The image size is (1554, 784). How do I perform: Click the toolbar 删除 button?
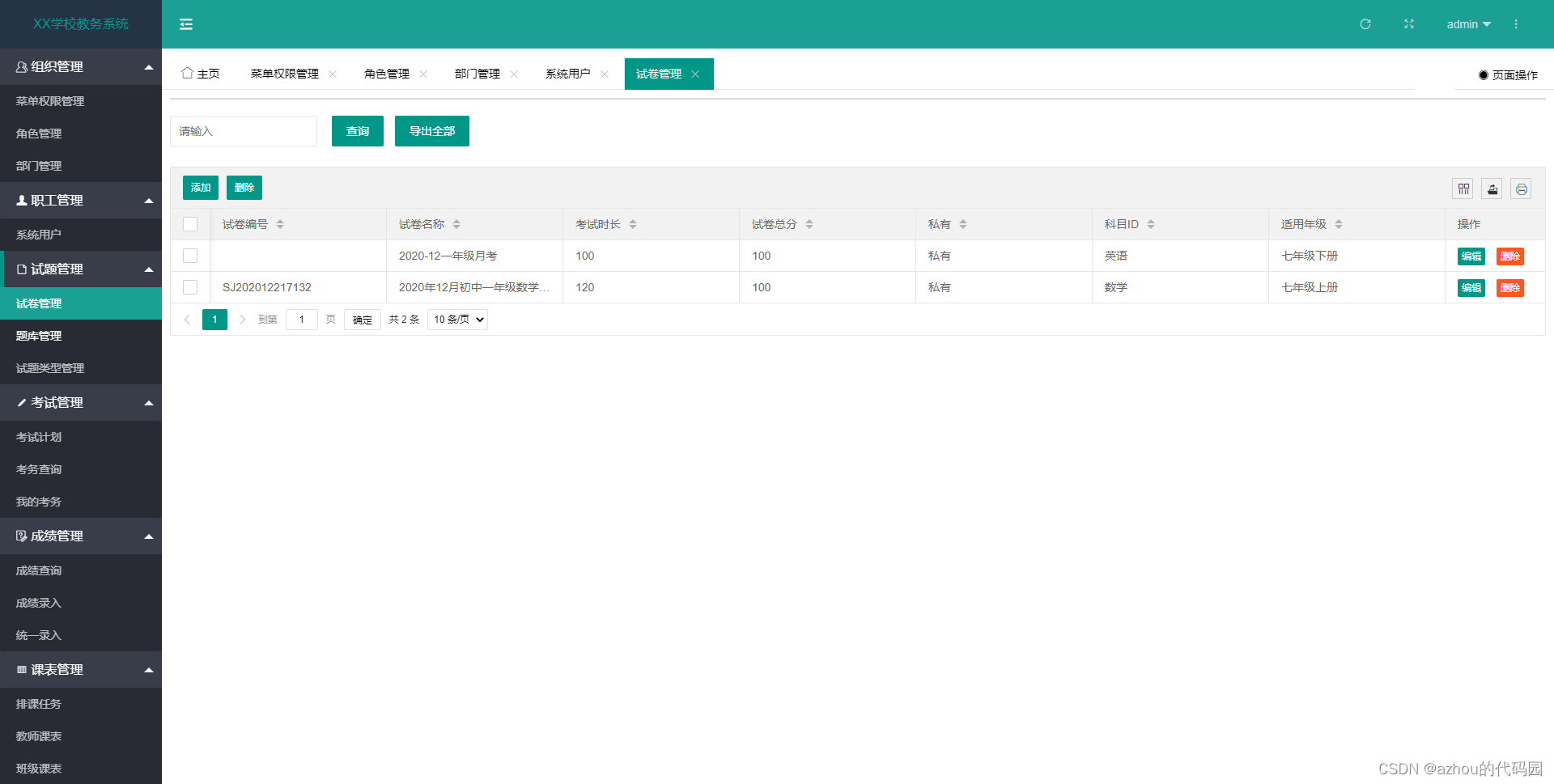(x=244, y=188)
